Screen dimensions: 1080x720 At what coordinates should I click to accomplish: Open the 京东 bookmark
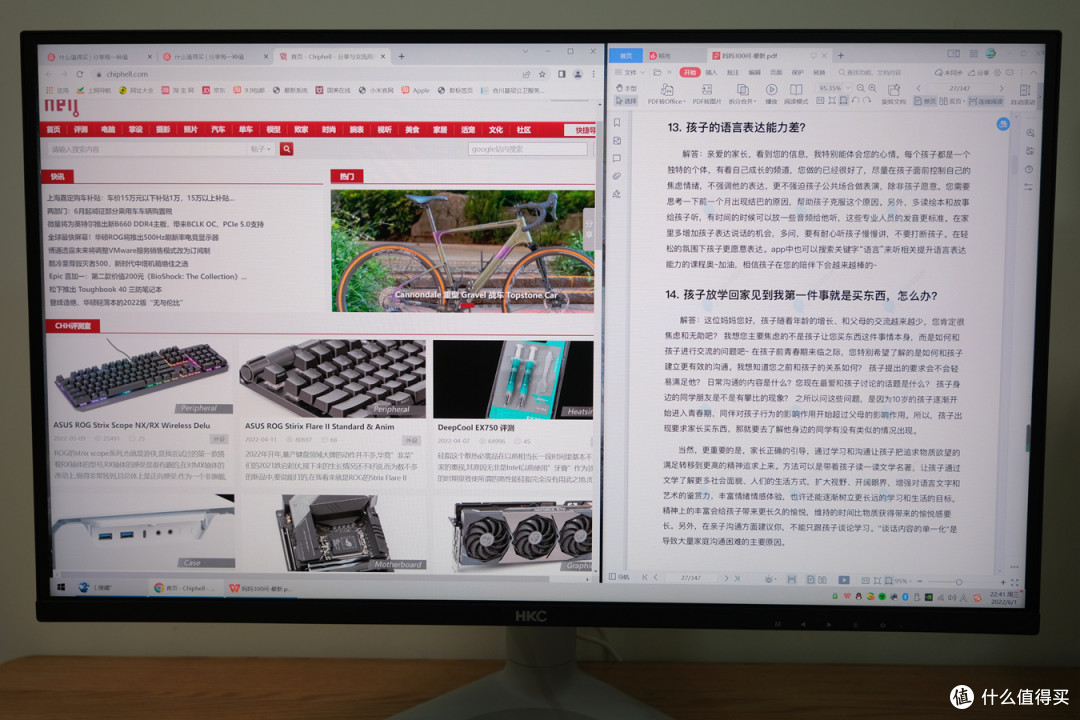(214, 90)
